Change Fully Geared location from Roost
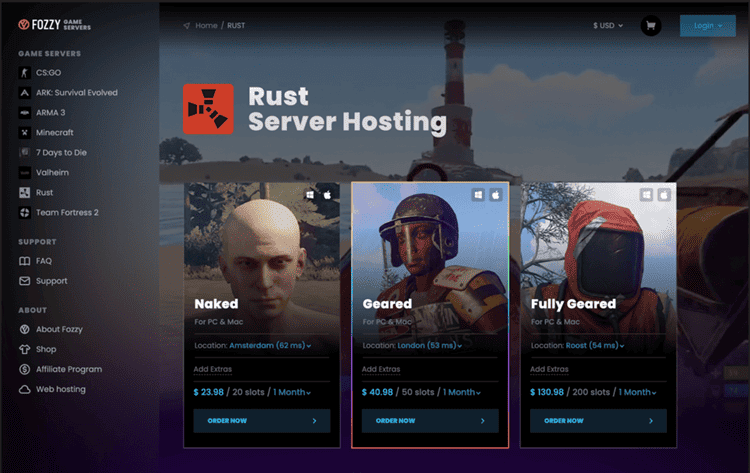This screenshot has width=750, height=473. coord(595,345)
